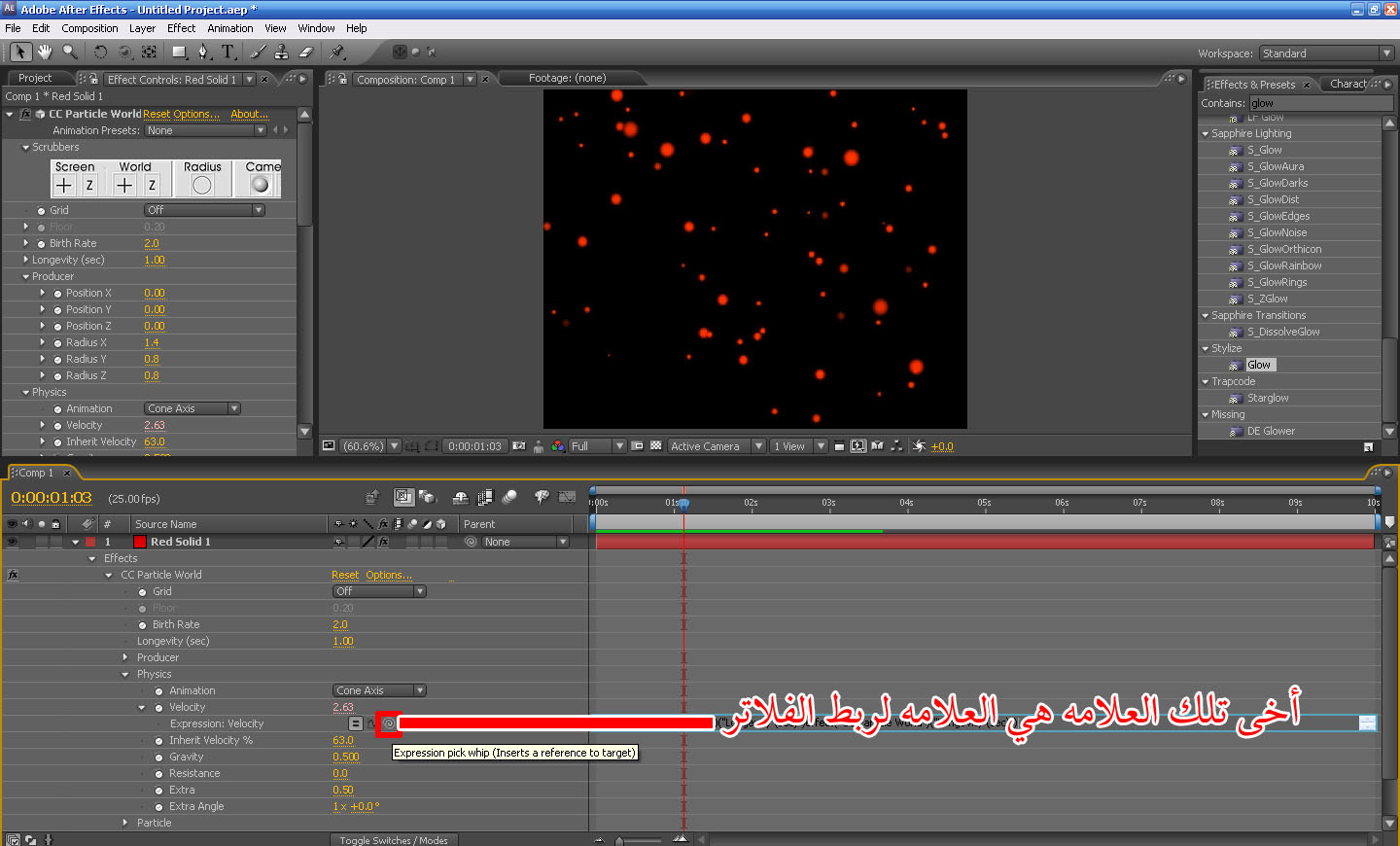
Task: Toggle the transparency grid checkerboard icon
Action: tap(656, 446)
